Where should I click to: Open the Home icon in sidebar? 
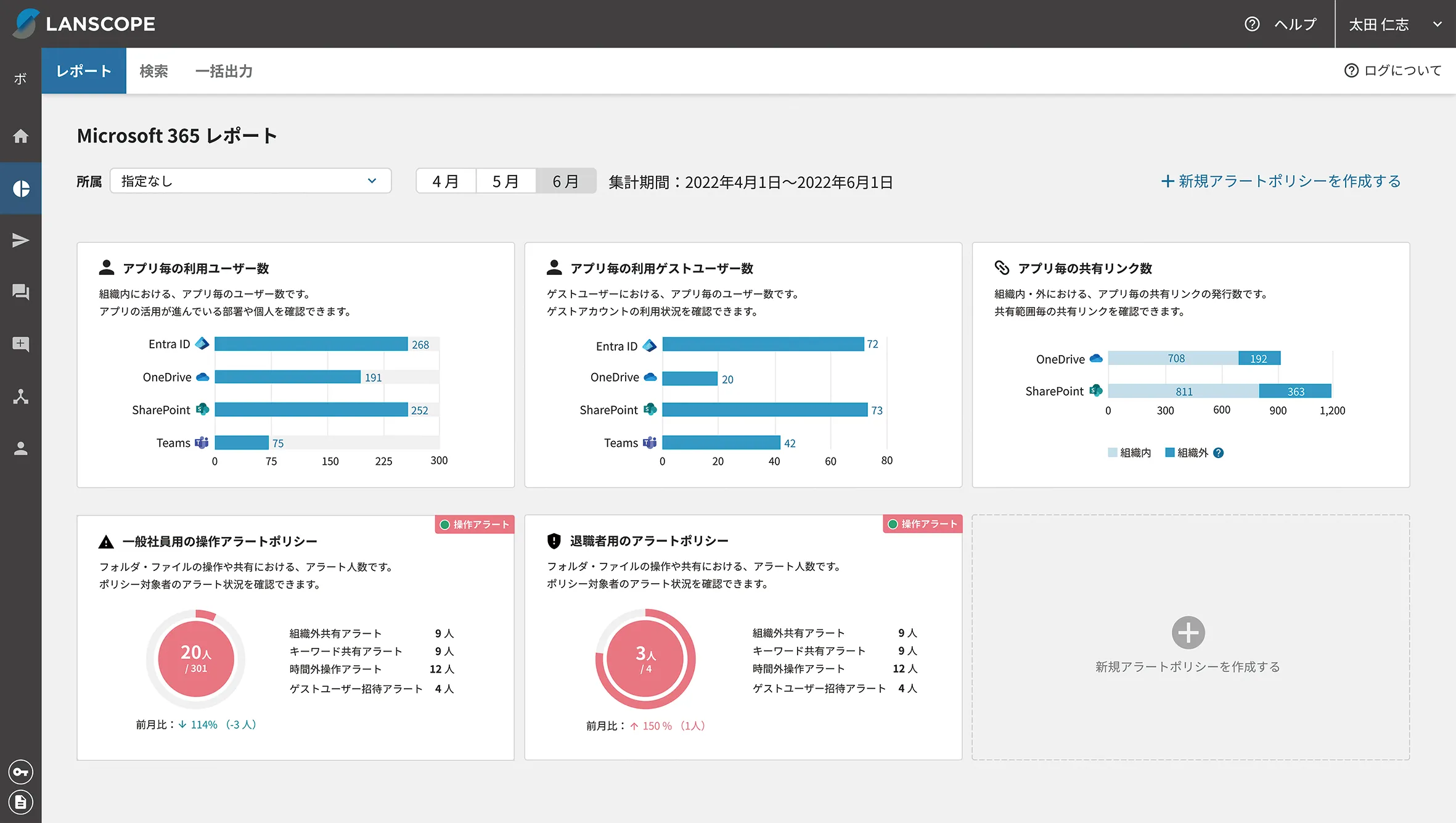click(x=21, y=136)
